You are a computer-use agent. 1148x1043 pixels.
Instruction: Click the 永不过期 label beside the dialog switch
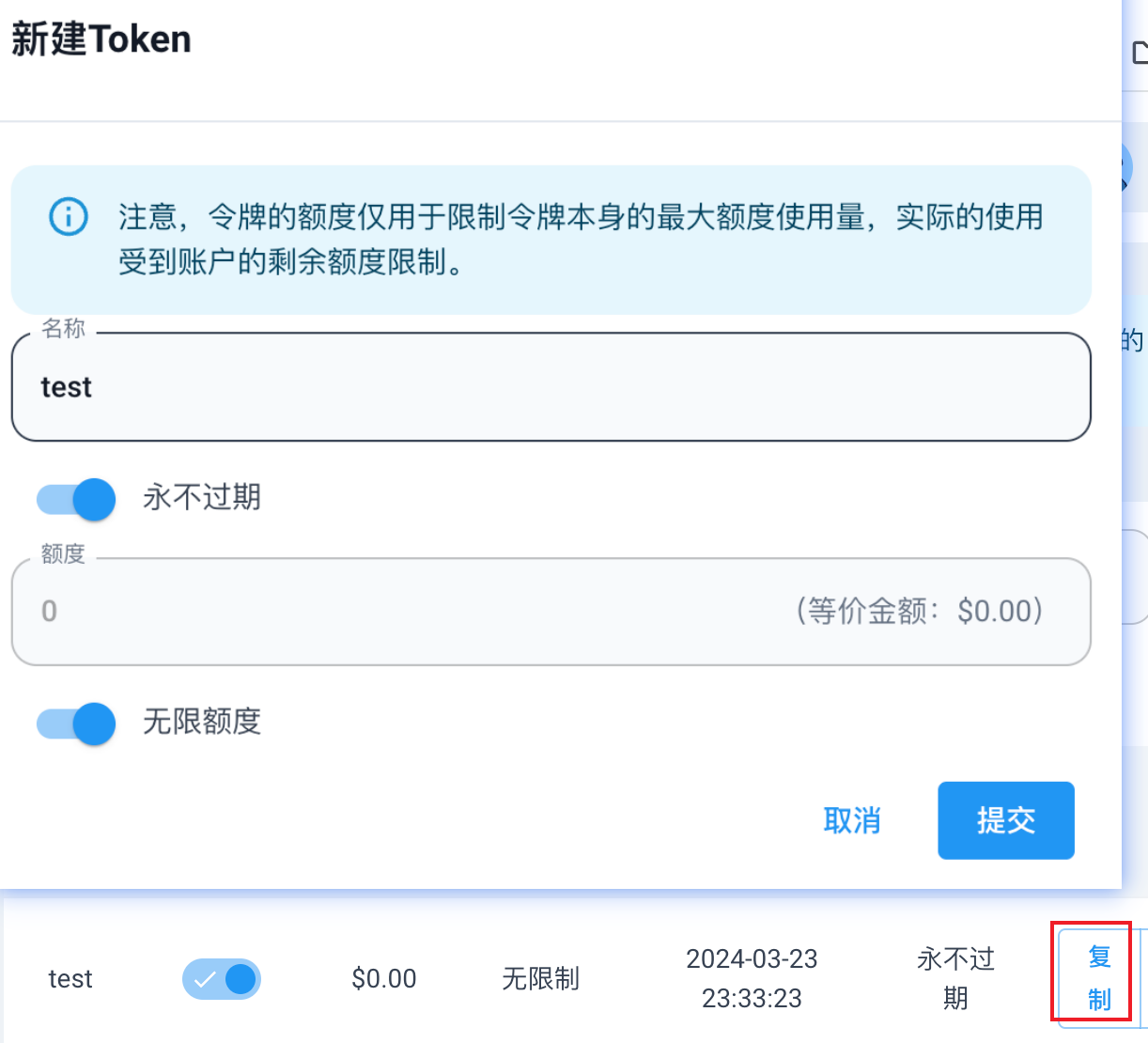201,497
